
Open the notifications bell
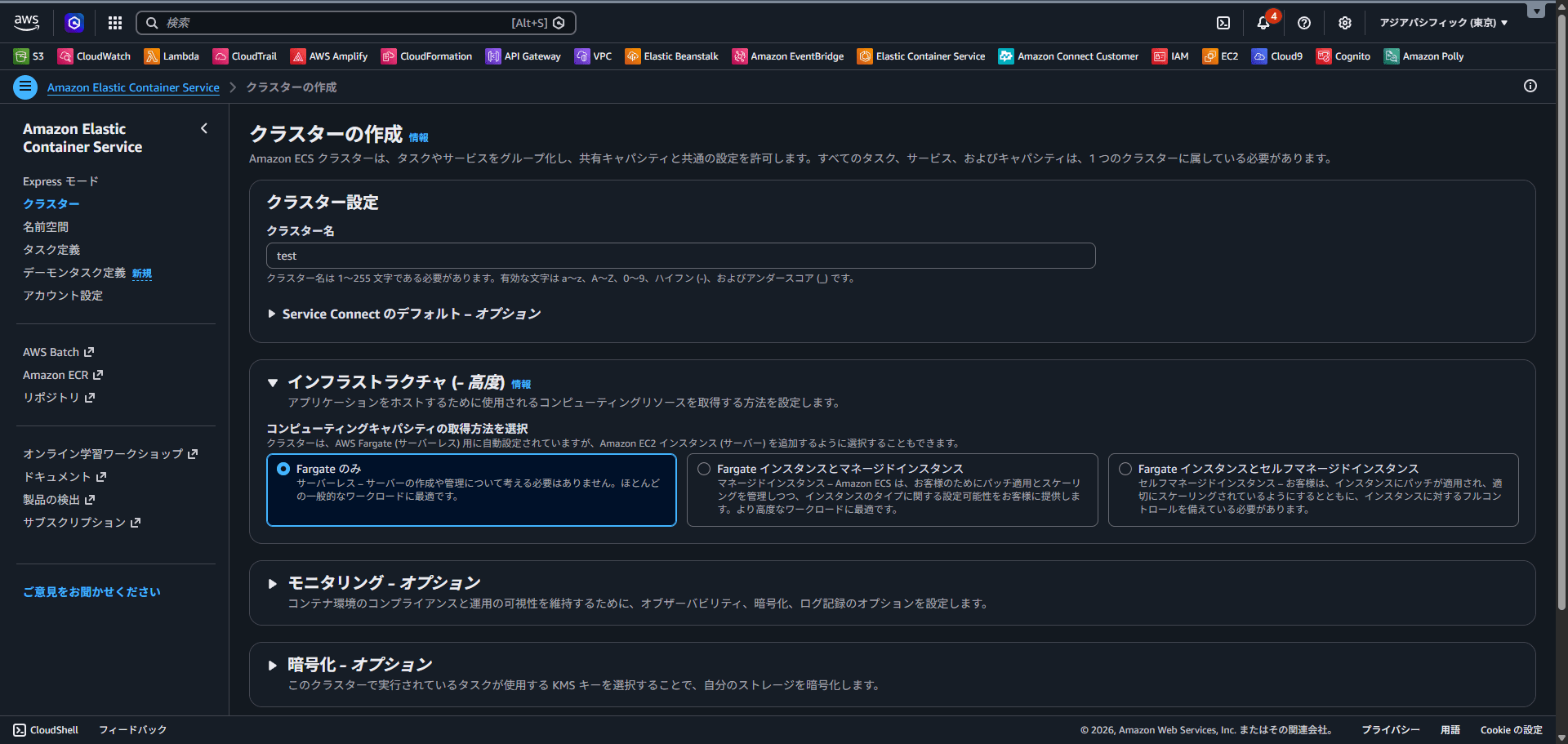1263,23
